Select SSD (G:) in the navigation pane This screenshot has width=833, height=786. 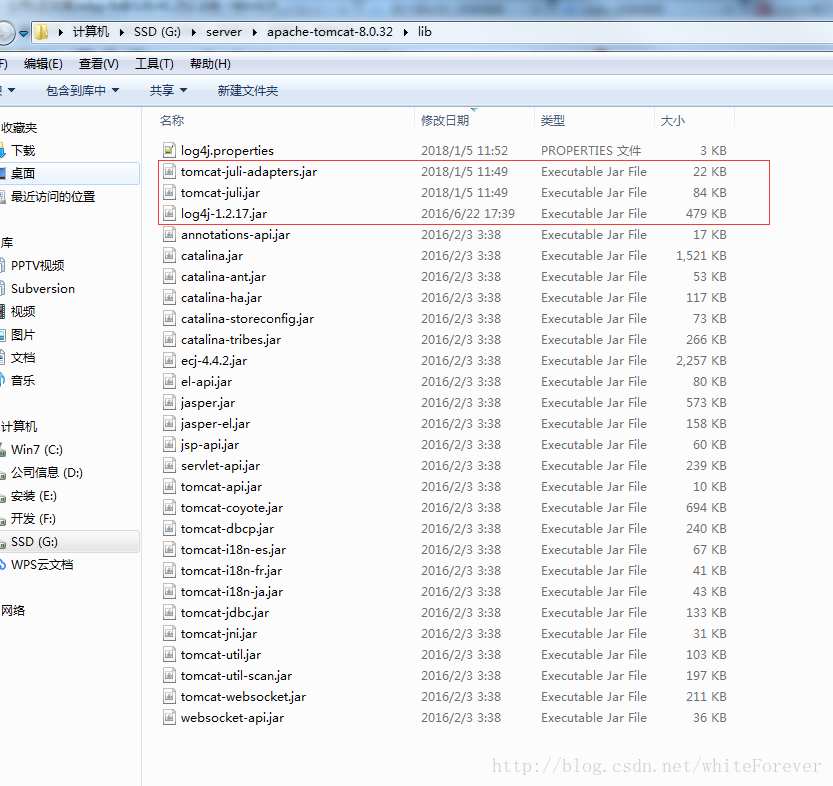35,542
